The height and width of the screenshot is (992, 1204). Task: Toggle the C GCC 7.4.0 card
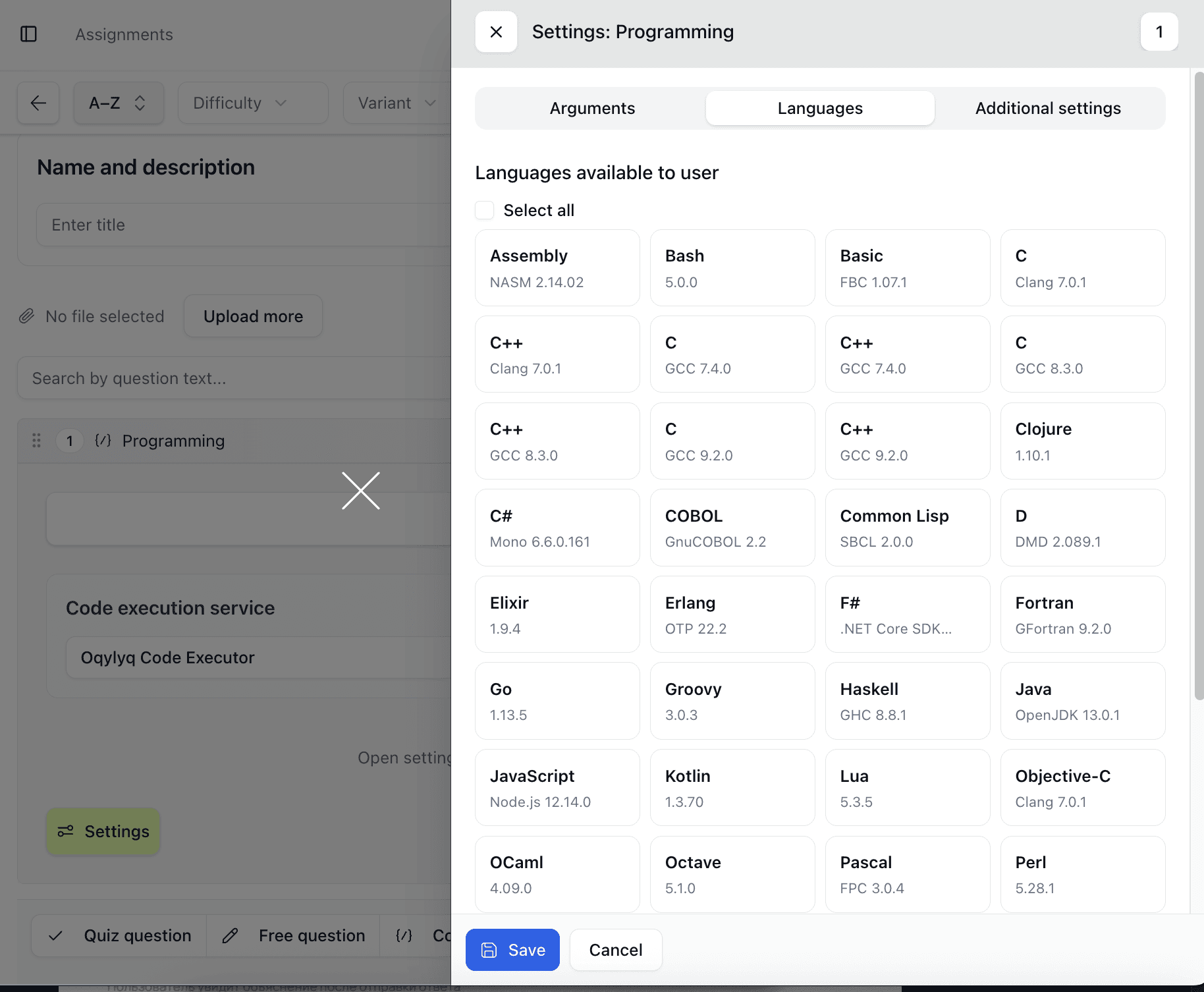click(732, 354)
